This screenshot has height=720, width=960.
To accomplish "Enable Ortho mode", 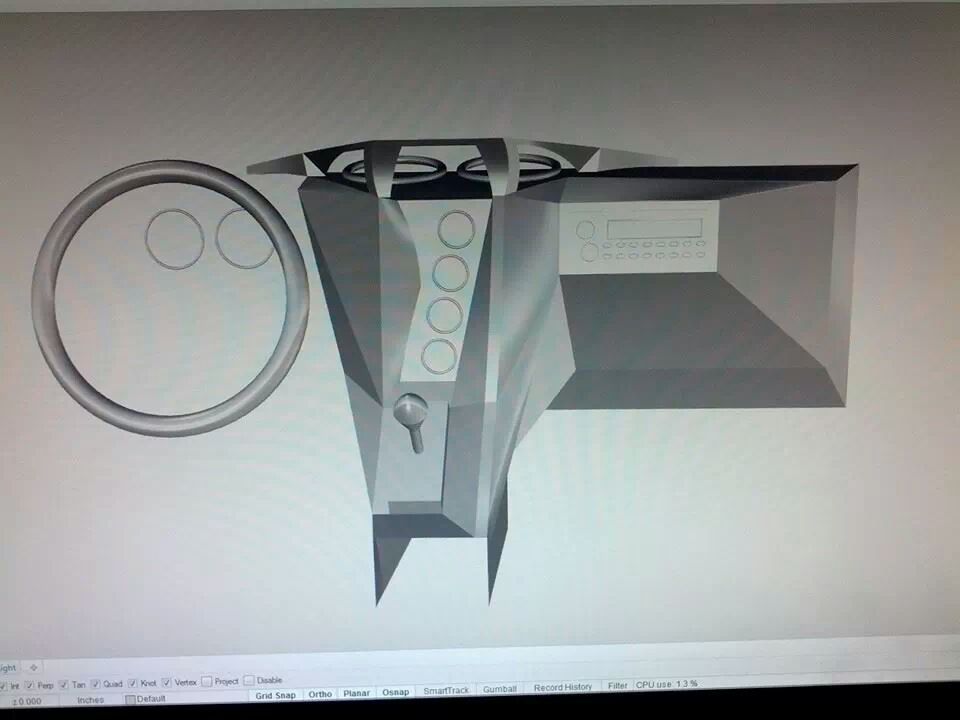I will click(320, 693).
